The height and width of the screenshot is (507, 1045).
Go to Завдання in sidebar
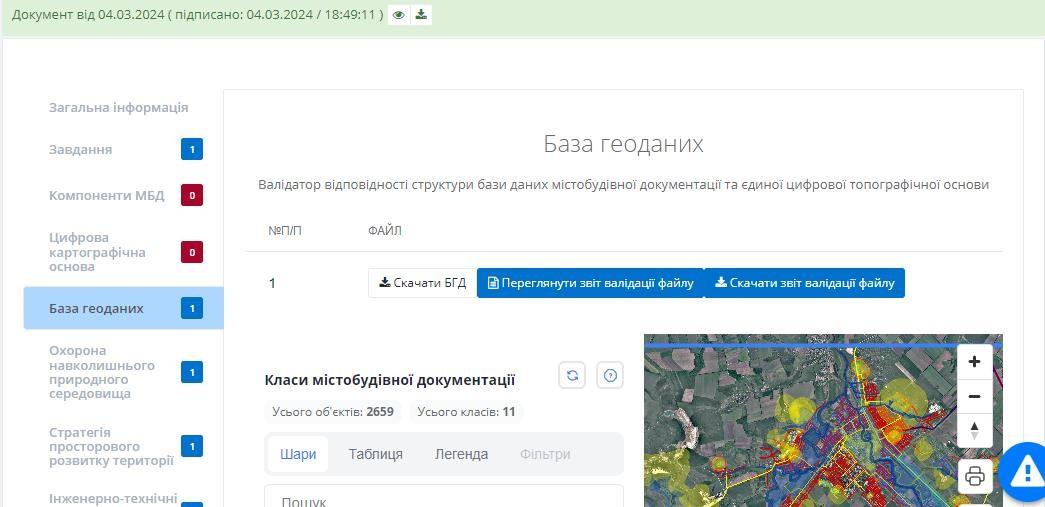[x=81, y=150]
